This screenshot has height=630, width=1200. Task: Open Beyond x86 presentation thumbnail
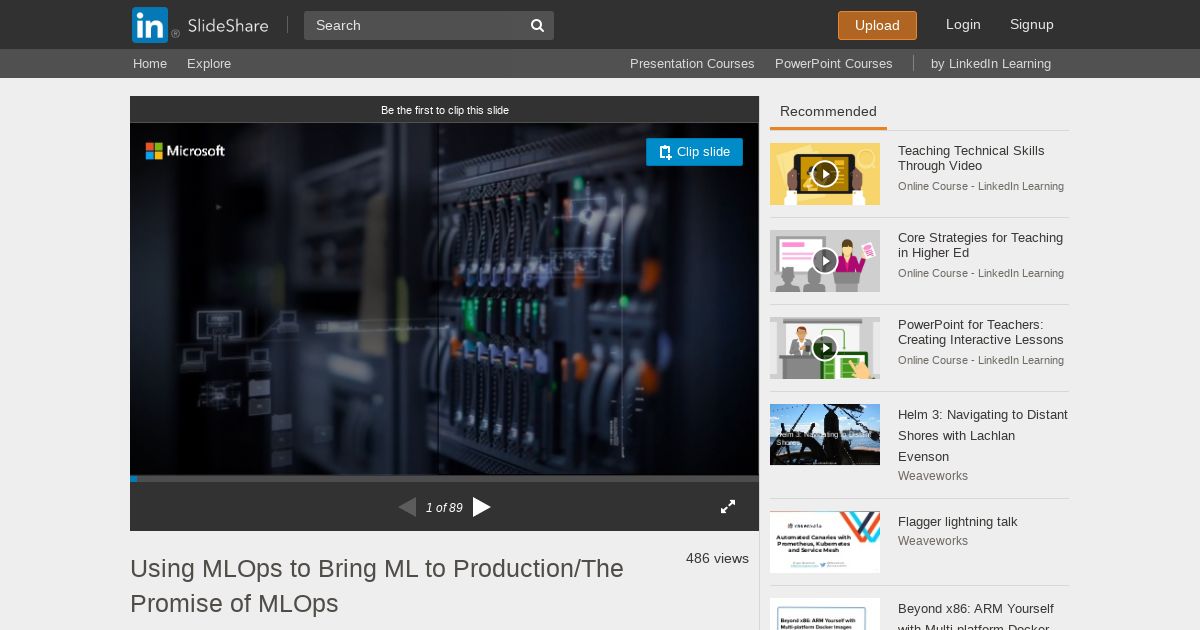(825, 614)
